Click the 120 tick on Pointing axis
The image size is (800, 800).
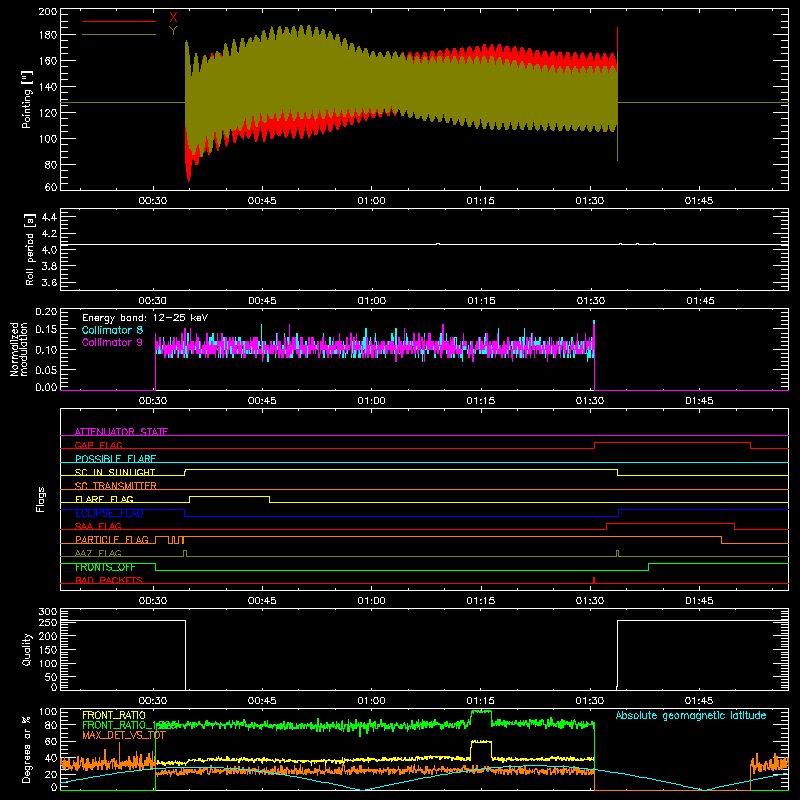coord(48,113)
